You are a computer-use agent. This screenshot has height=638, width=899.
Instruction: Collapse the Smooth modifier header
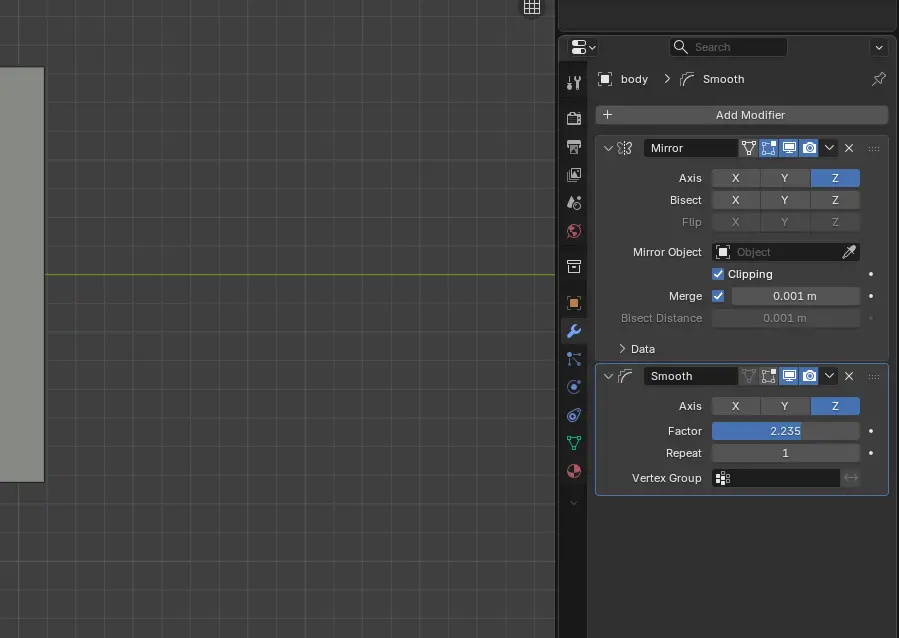click(608, 375)
